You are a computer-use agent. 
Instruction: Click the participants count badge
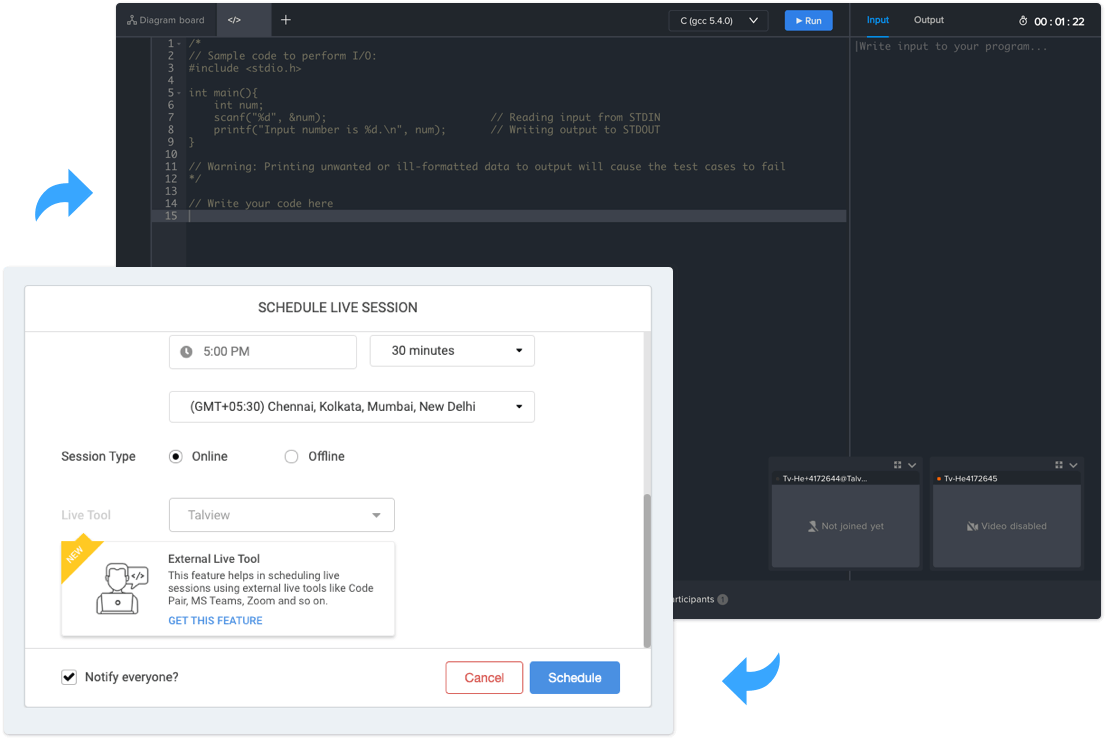click(723, 600)
